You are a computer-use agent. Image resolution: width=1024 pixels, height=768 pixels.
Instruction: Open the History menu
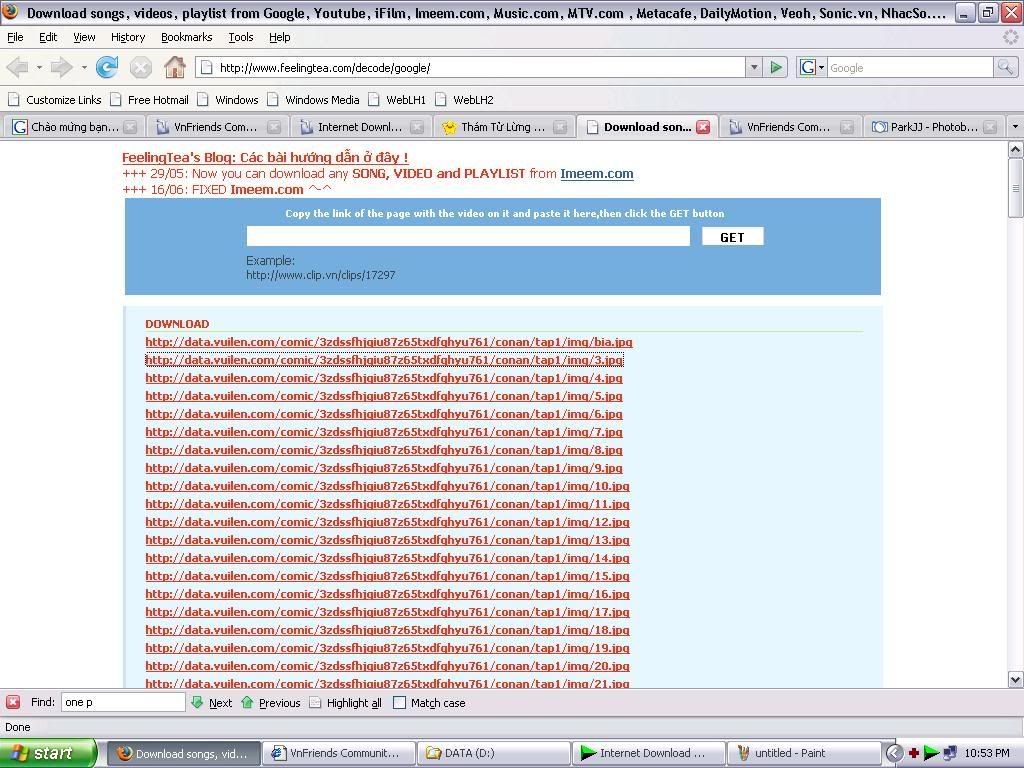128,37
